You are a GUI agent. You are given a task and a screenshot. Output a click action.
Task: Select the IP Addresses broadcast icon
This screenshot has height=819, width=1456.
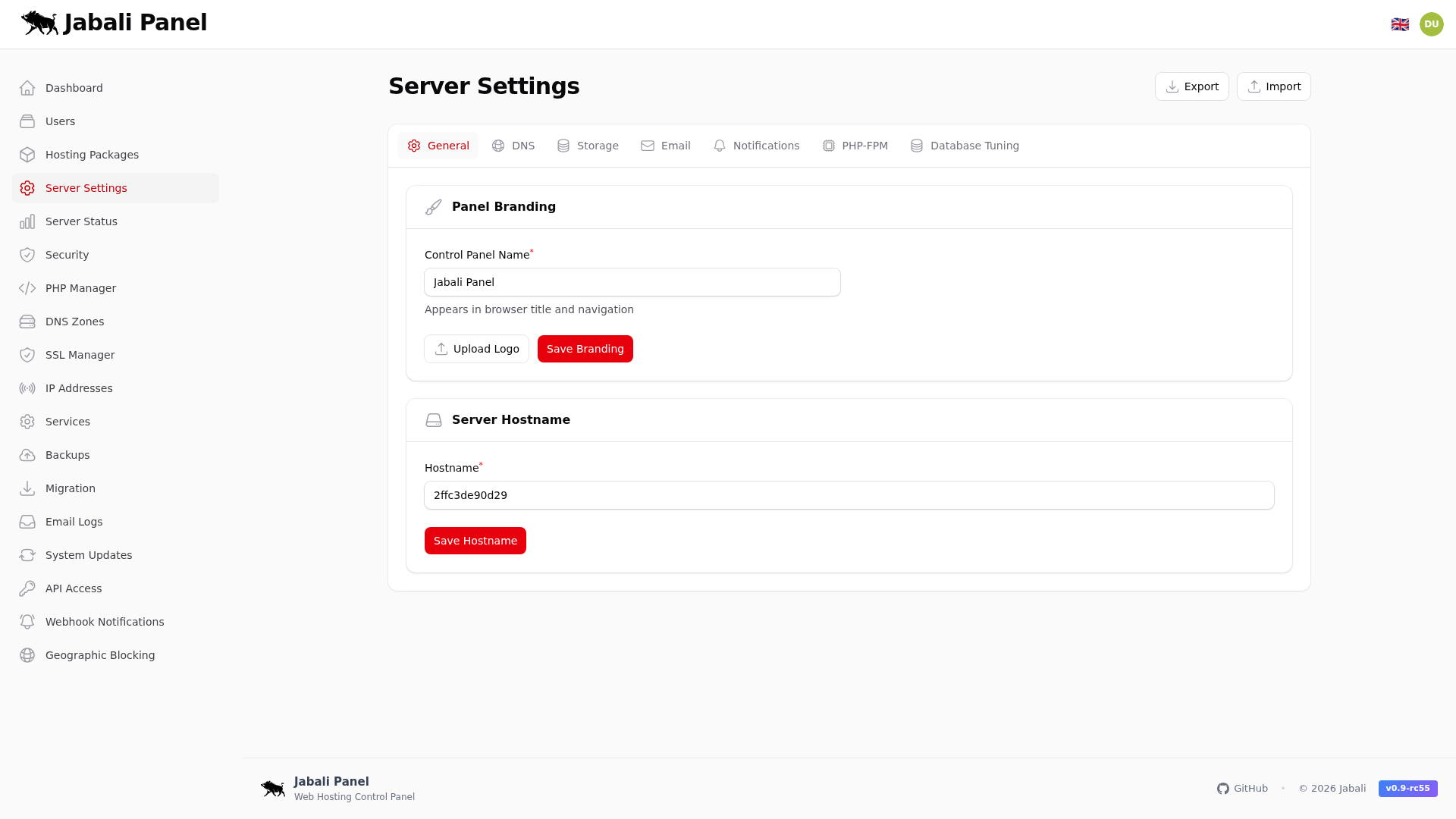(27, 388)
